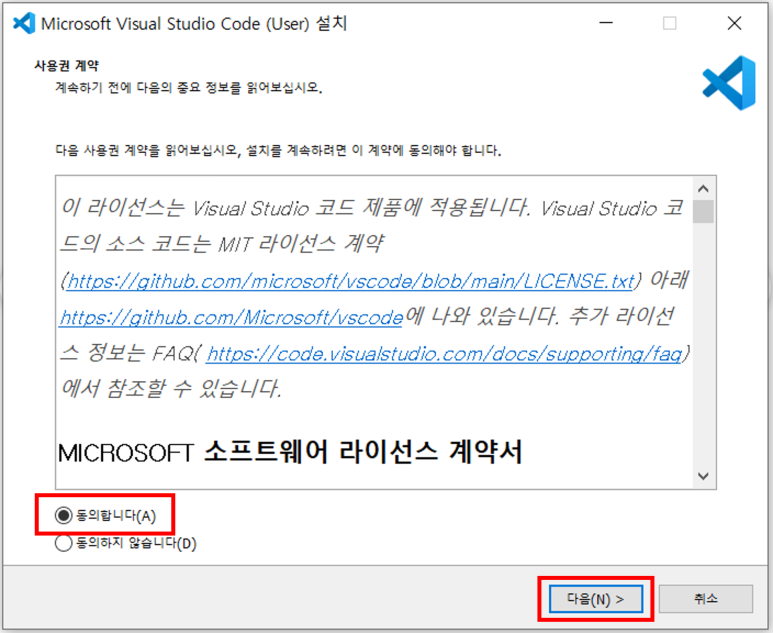
Task: Click the text 에서 참조할 수 있습니다
Action: pos(171,388)
